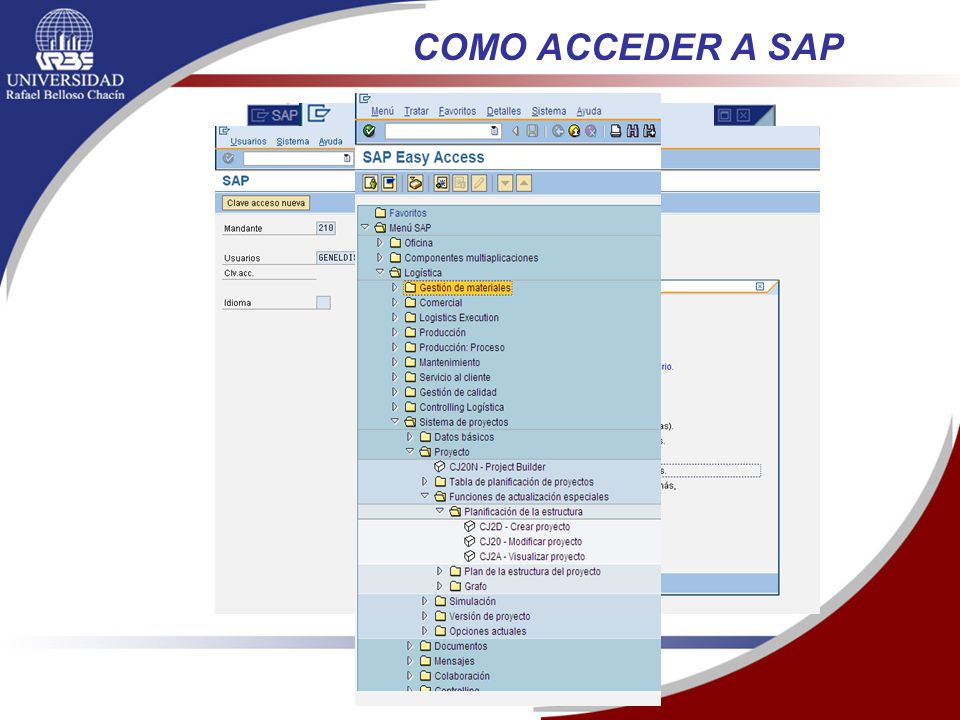Open the SAP menu toolbar icon
Screen dimensions: 960x720
[x=389, y=182]
